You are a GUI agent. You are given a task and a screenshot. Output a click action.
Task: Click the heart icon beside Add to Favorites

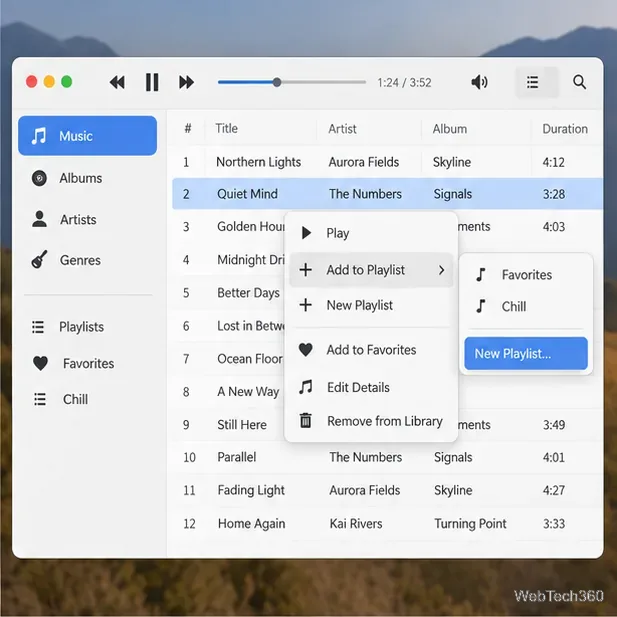tap(306, 349)
